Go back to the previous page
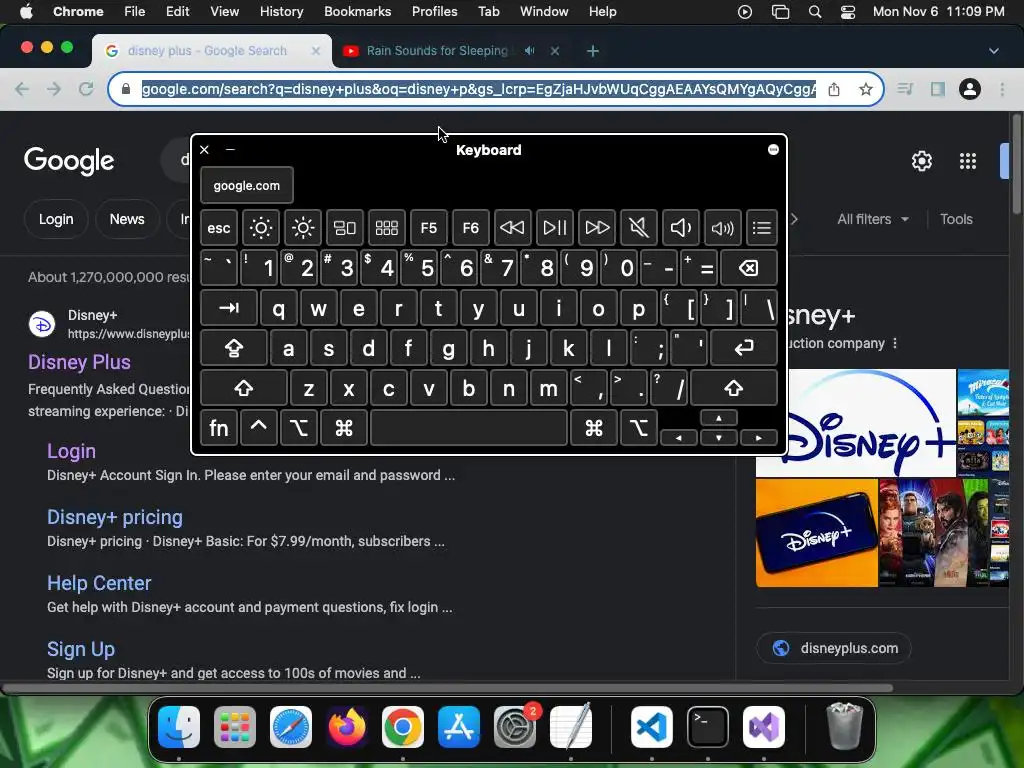 [22, 89]
